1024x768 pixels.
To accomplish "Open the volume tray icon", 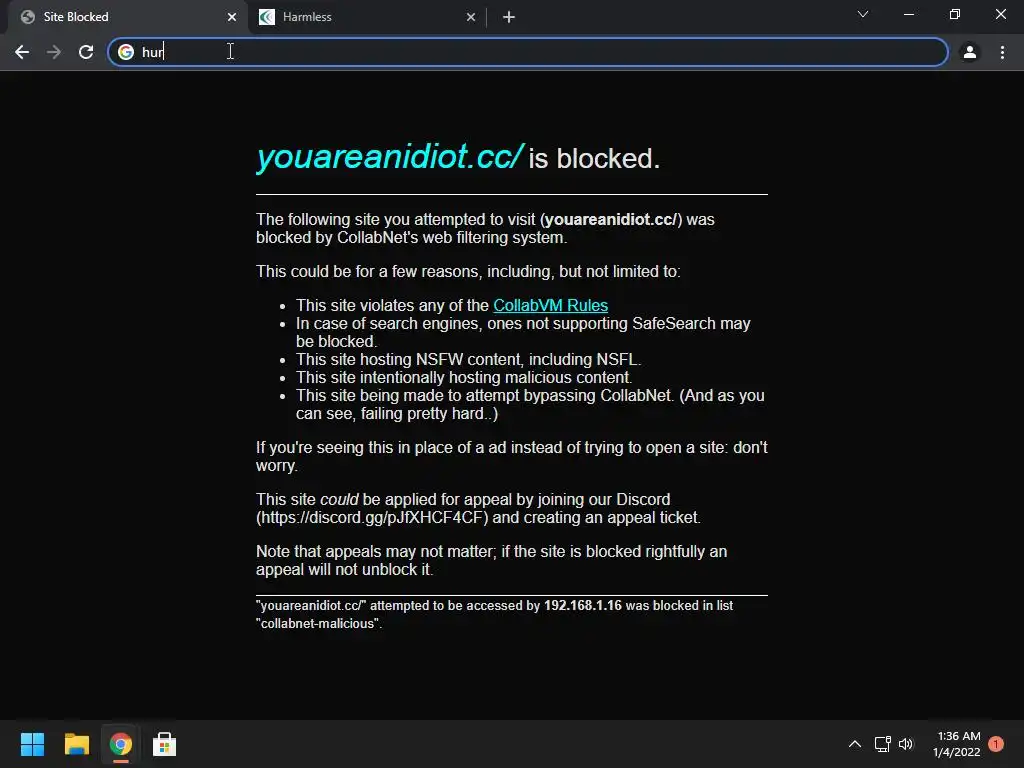I will click(x=906, y=744).
